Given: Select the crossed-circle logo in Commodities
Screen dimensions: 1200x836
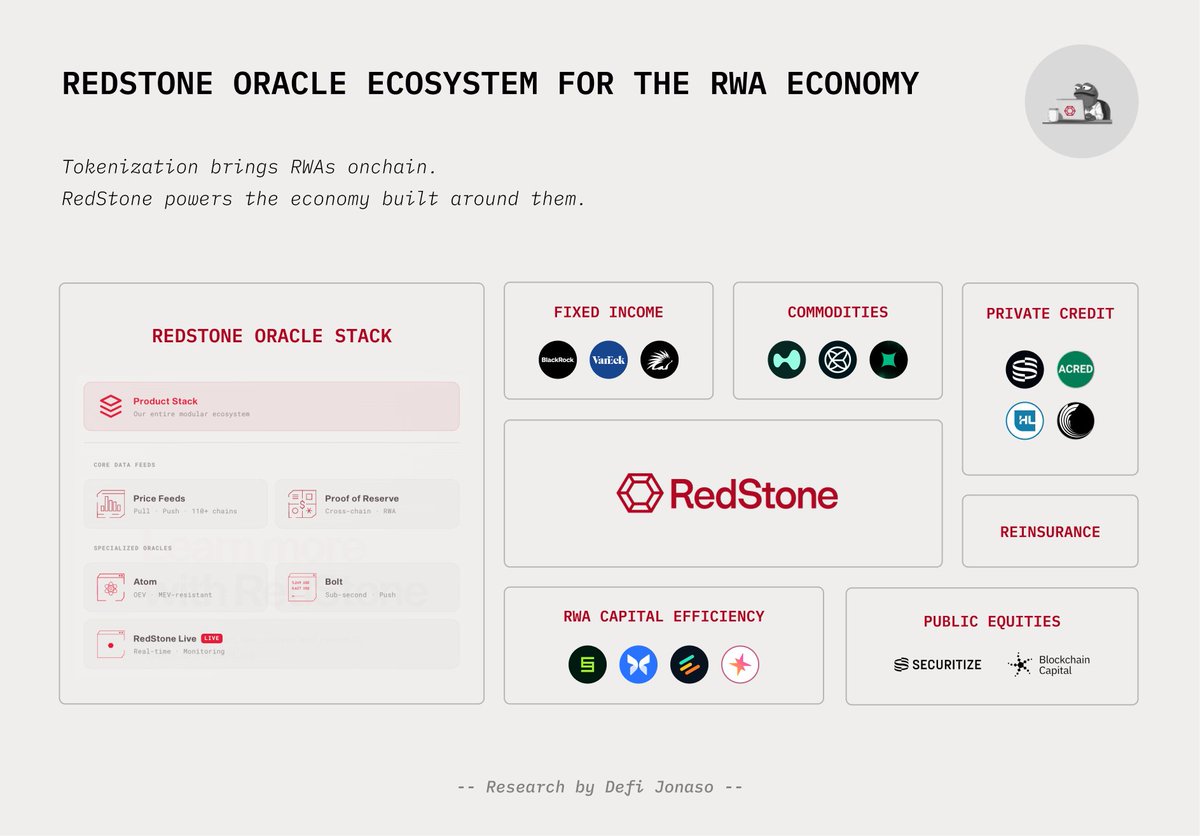Looking at the screenshot, I should 838,360.
